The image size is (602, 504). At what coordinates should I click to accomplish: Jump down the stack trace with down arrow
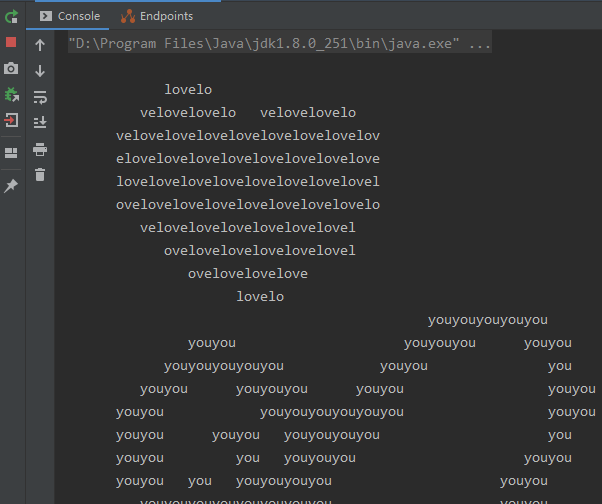[x=40, y=71]
